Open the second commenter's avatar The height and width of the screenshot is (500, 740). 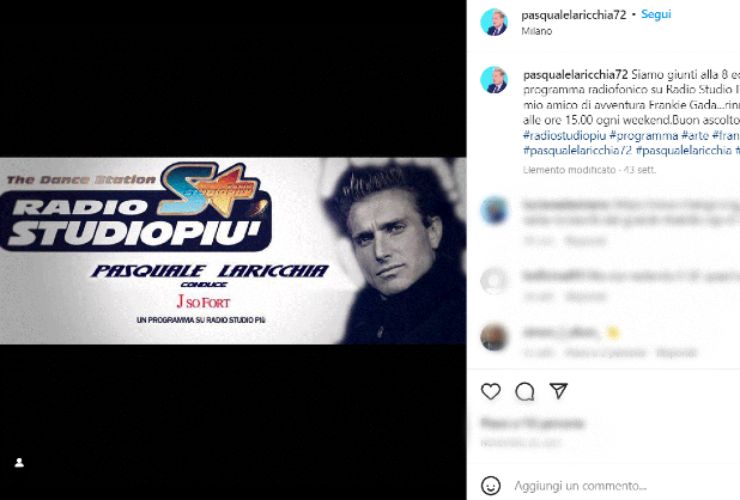(x=494, y=280)
